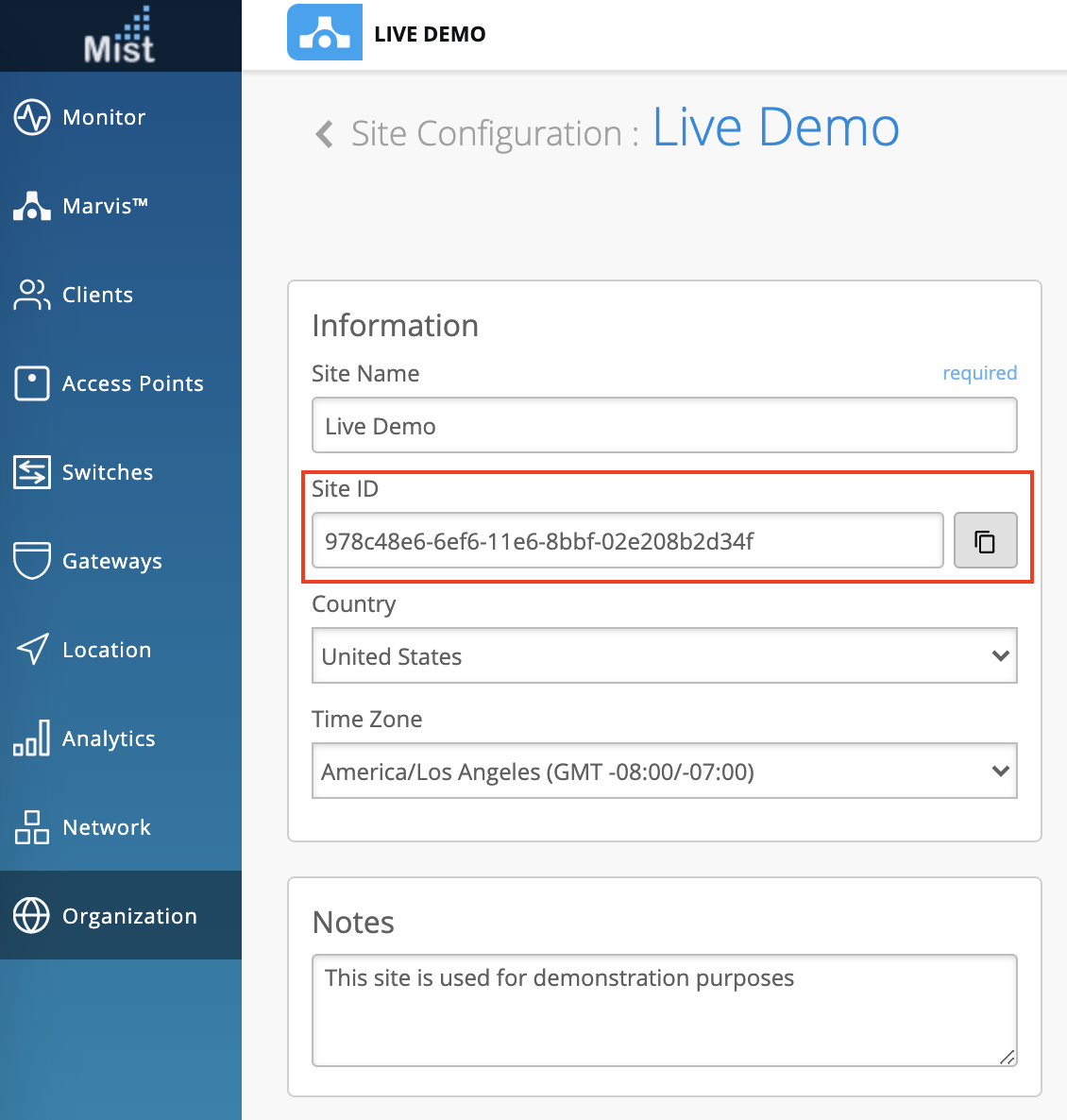The width and height of the screenshot is (1067, 1120).
Task: Click the Live Demo org icon in header
Action: (x=325, y=33)
